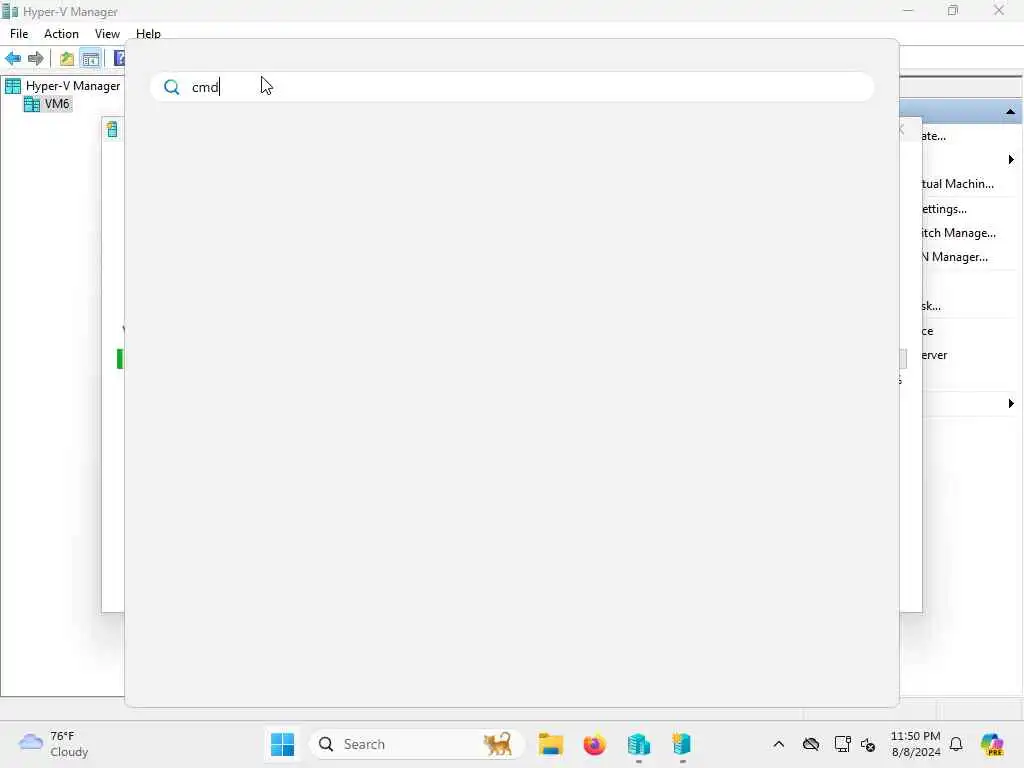Click Import Virtual Machine action
Viewport: 1024px width, 768px height.
(x=957, y=184)
